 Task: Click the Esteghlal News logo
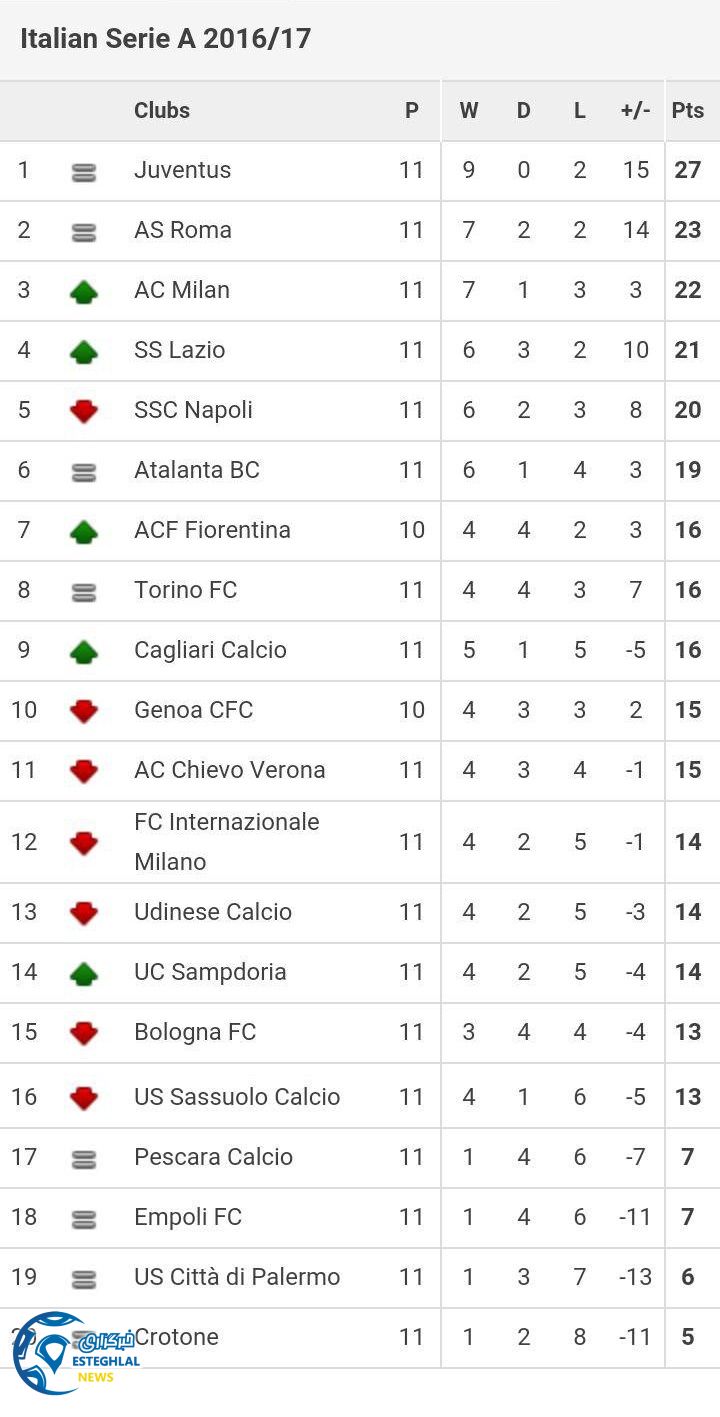click(75, 1353)
